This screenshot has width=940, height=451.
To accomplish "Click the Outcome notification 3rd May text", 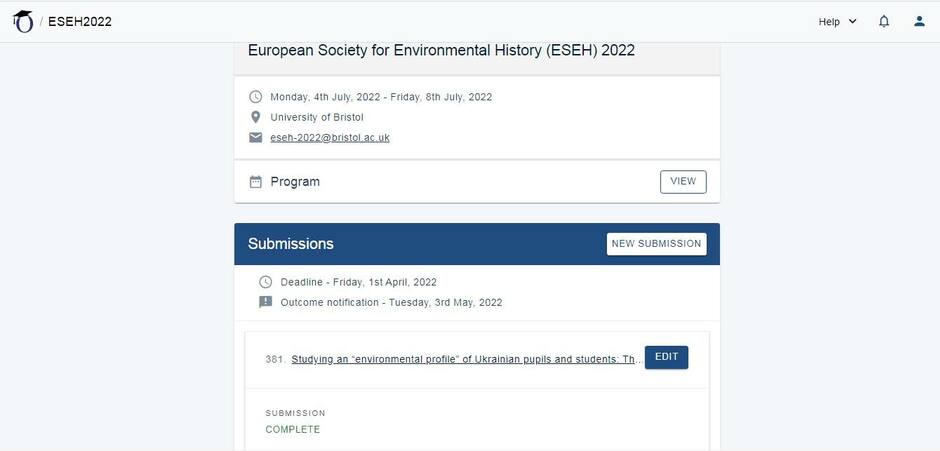I will click(391, 302).
